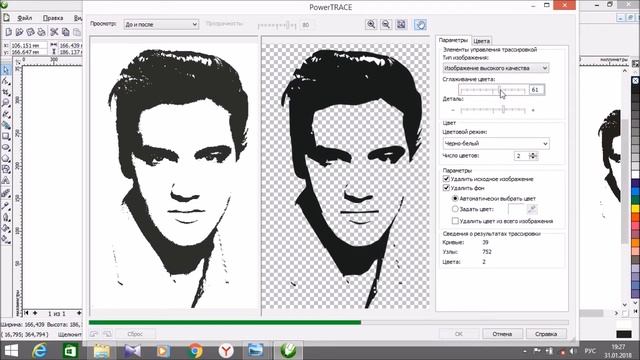The image size is (640, 360).
Task: Click the 'Сглаживание цвета' slider
Action: [493, 90]
